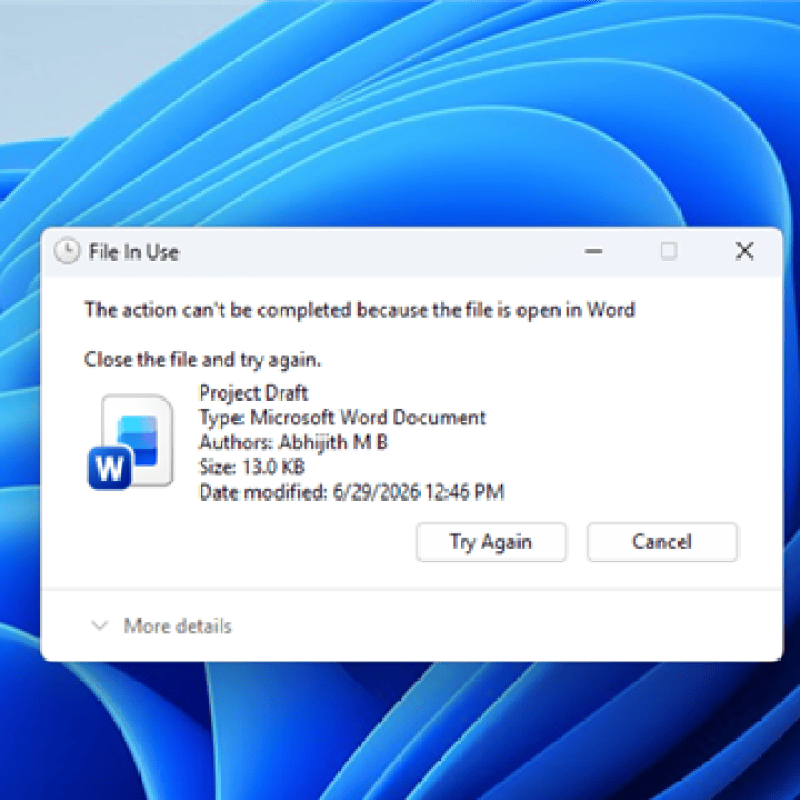The image size is (800, 800).
Task: Cancel the File In Use dialog
Action: [662, 542]
